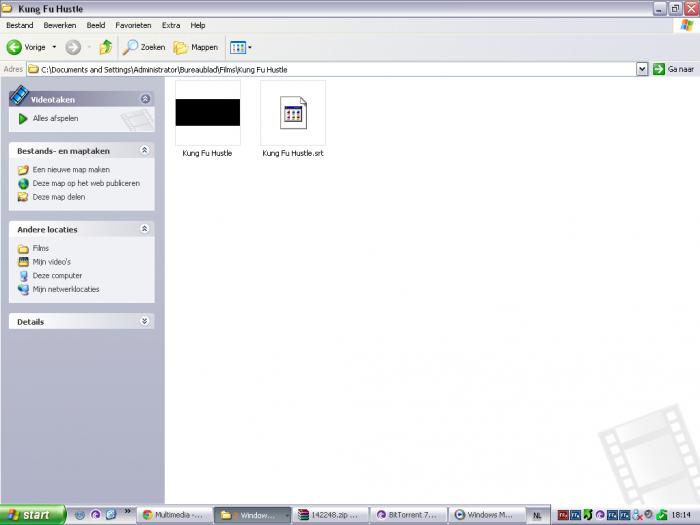Click Alles afspelen link
This screenshot has height=525, width=700.
point(55,118)
